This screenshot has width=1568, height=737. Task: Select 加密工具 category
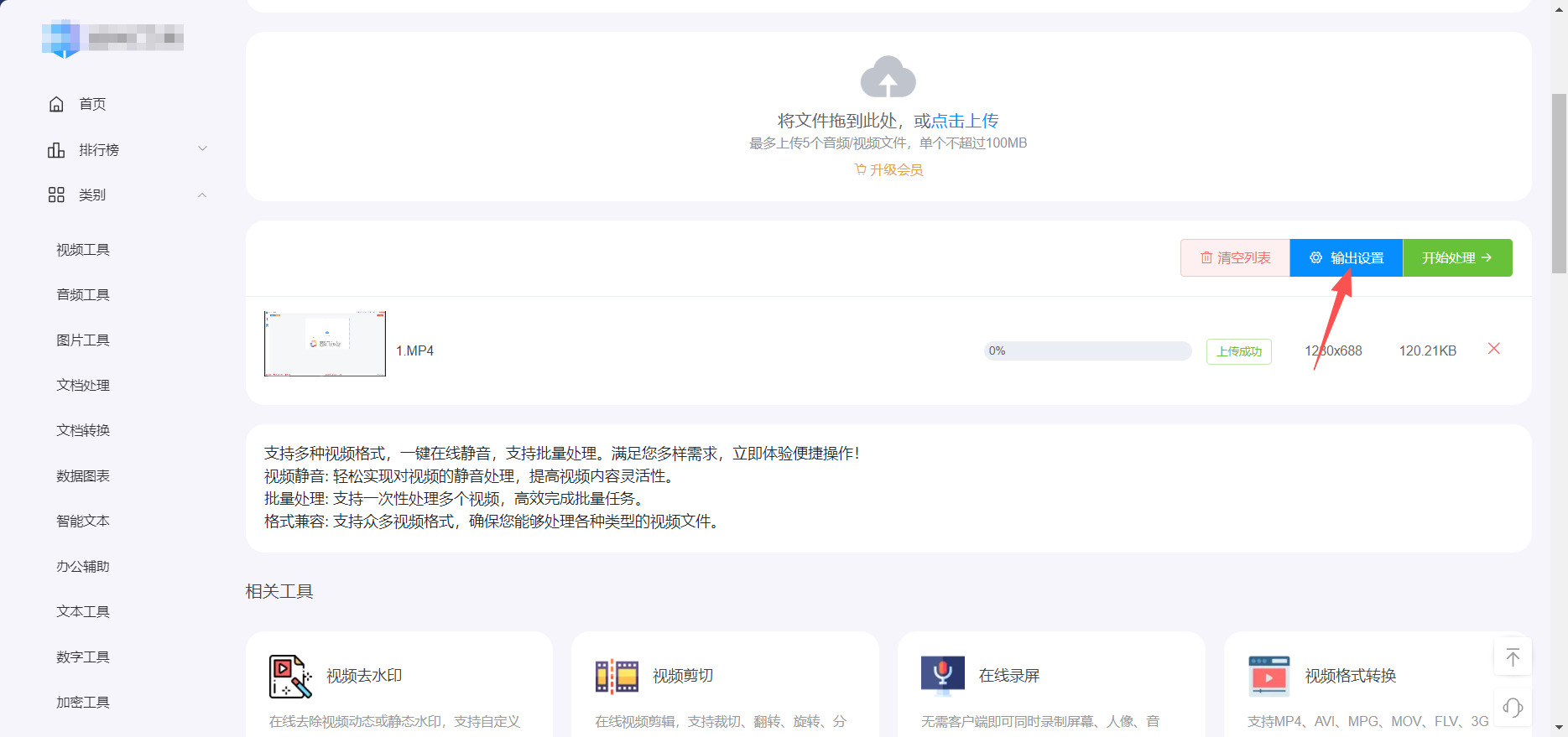(x=83, y=703)
